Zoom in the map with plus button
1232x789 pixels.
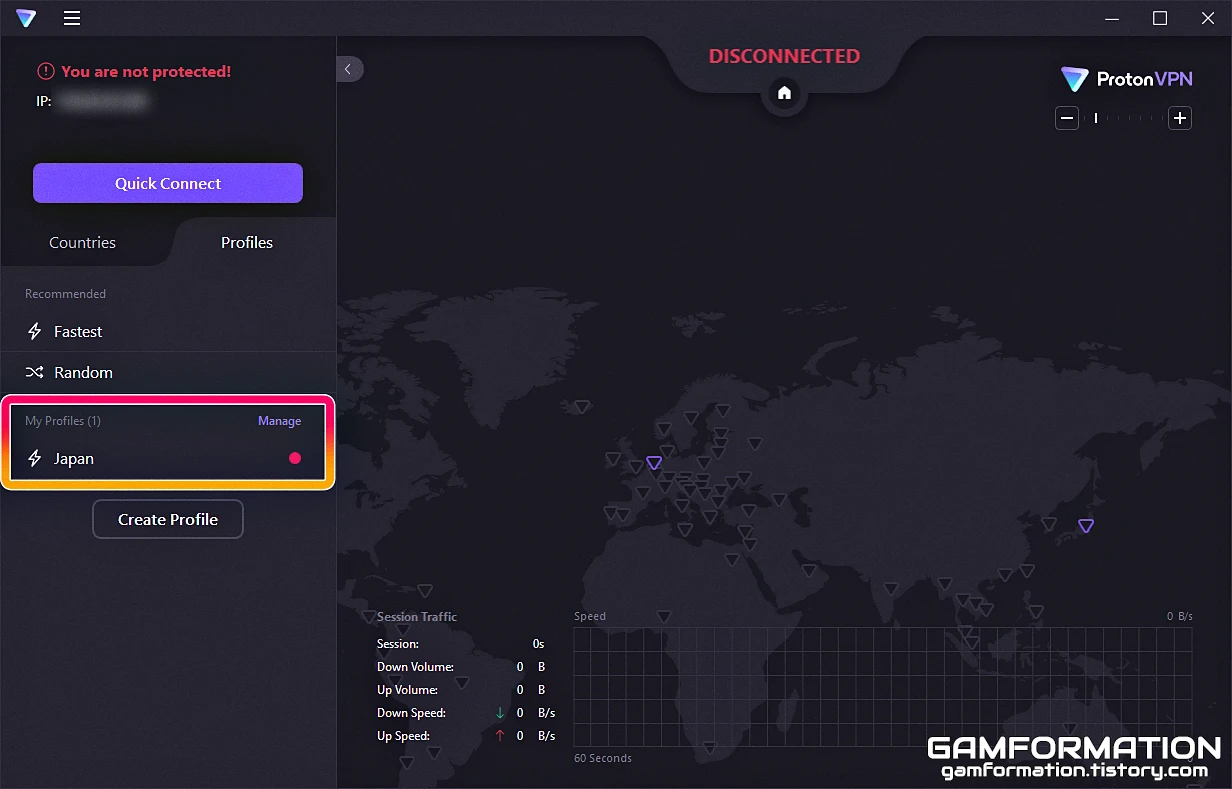pos(1180,118)
